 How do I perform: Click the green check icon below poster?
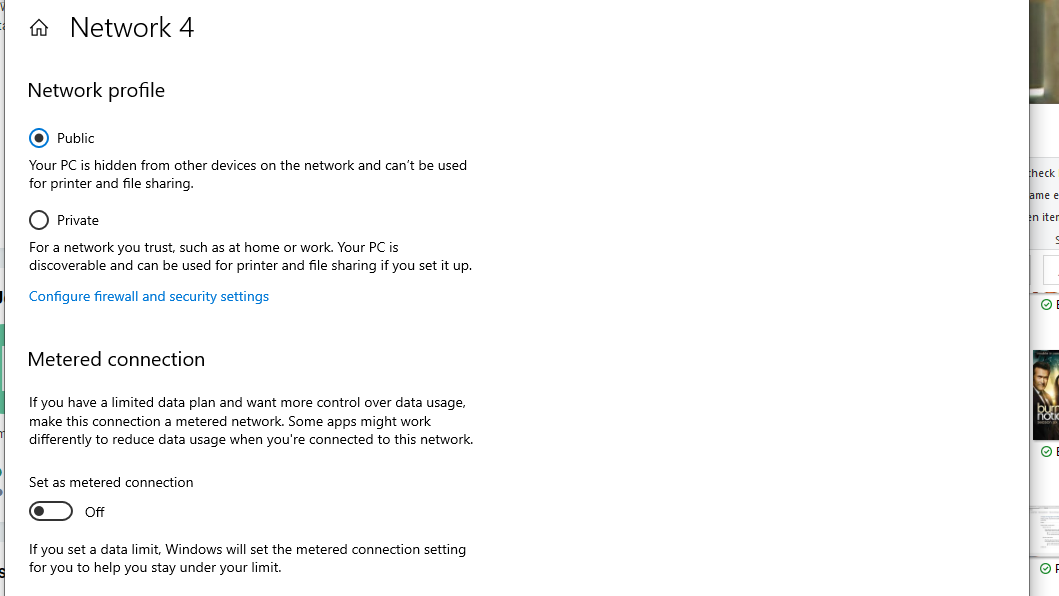(1046, 452)
